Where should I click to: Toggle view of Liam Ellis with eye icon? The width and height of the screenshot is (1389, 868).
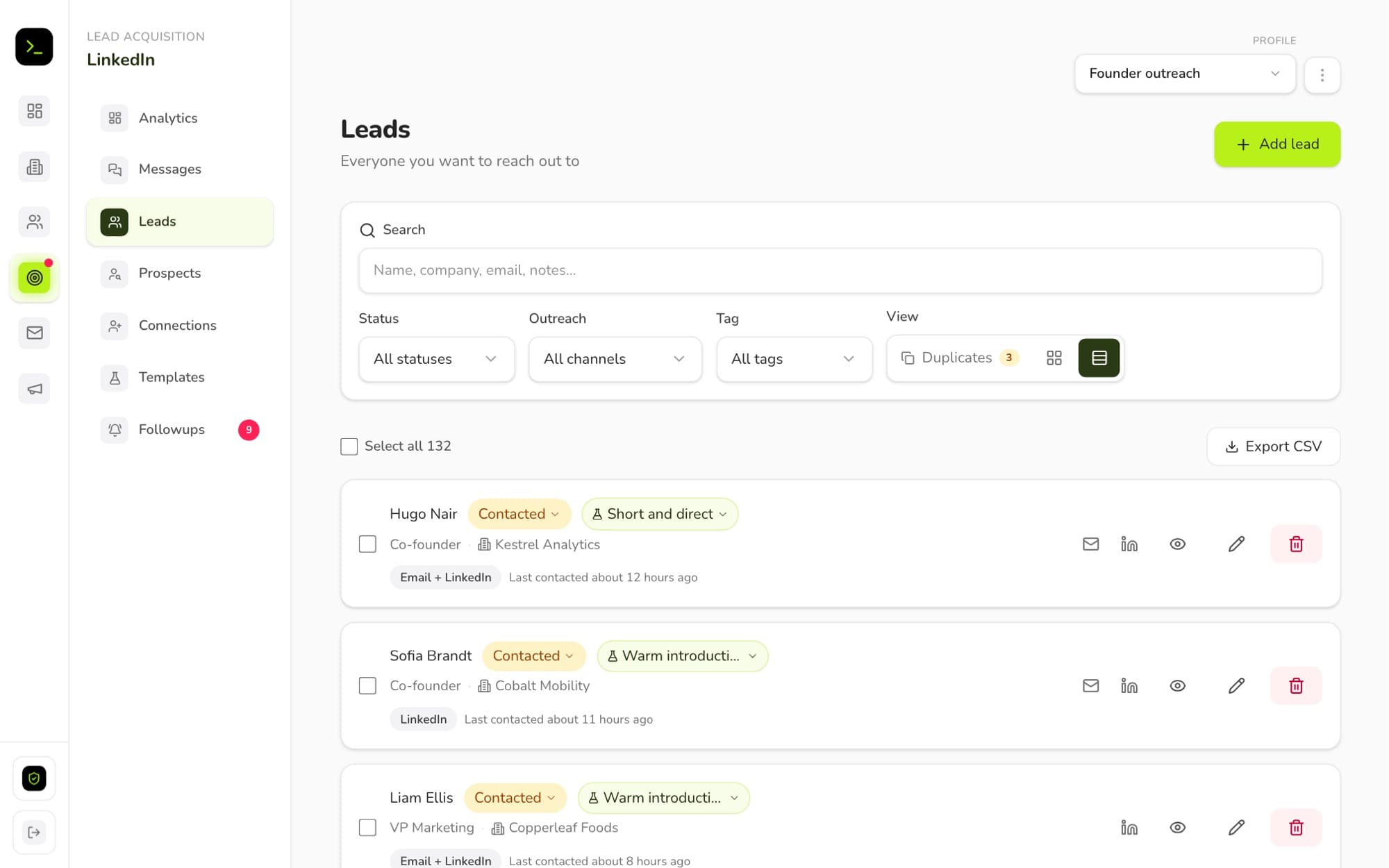click(x=1177, y=828)
